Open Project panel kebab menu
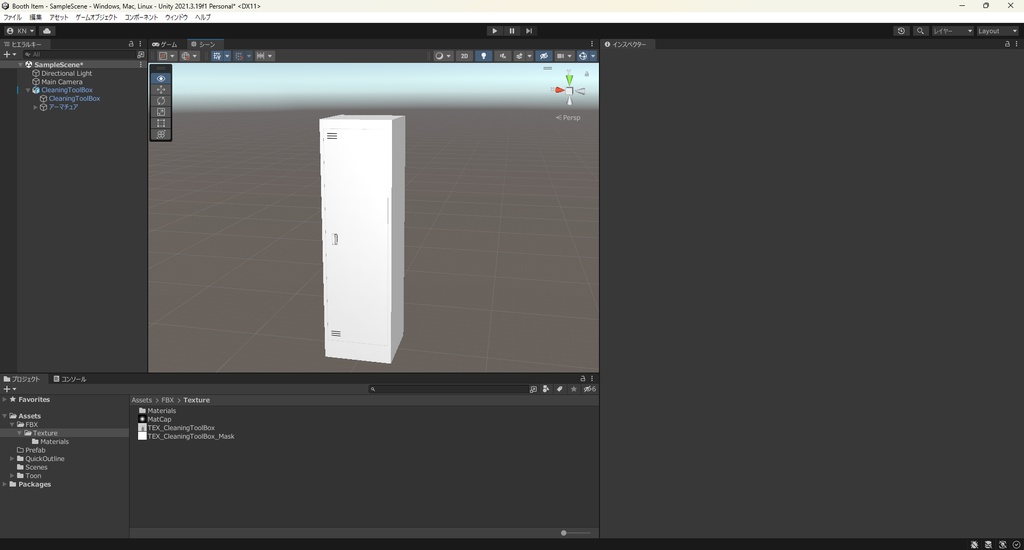Viewport: 1024px width, 550px height. tap(592, 378)
